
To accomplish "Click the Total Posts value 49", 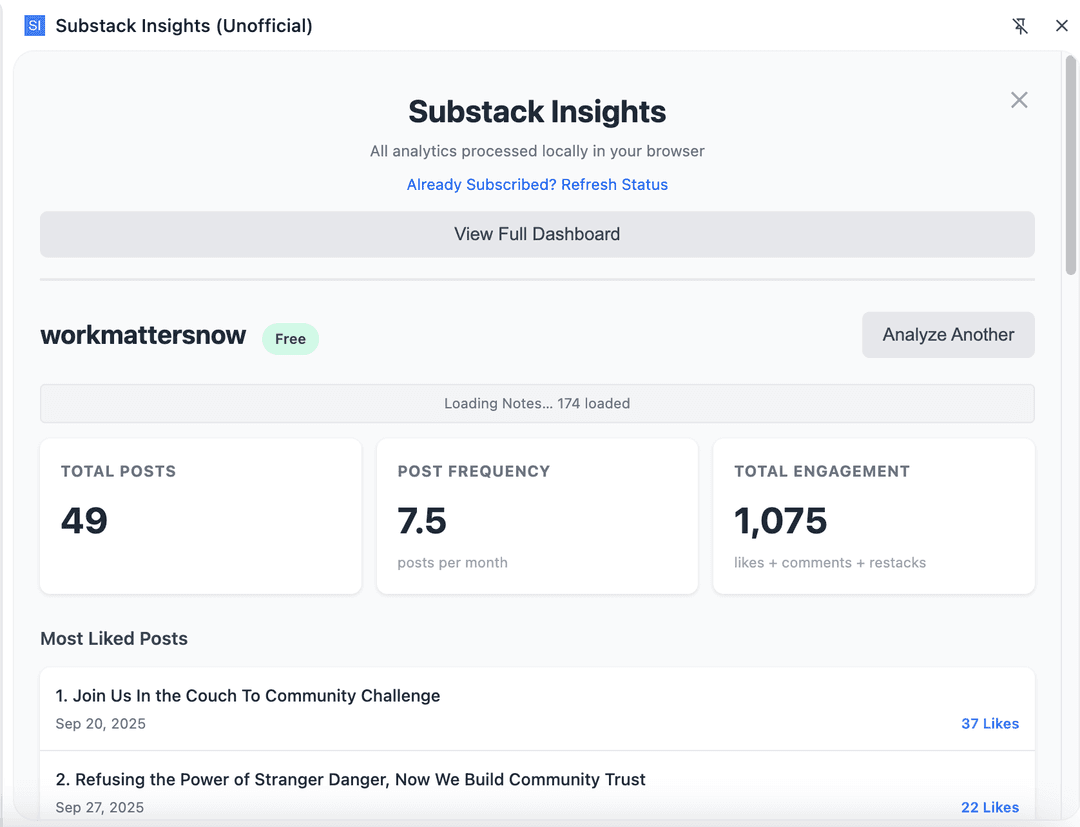I will pos(84,521).
